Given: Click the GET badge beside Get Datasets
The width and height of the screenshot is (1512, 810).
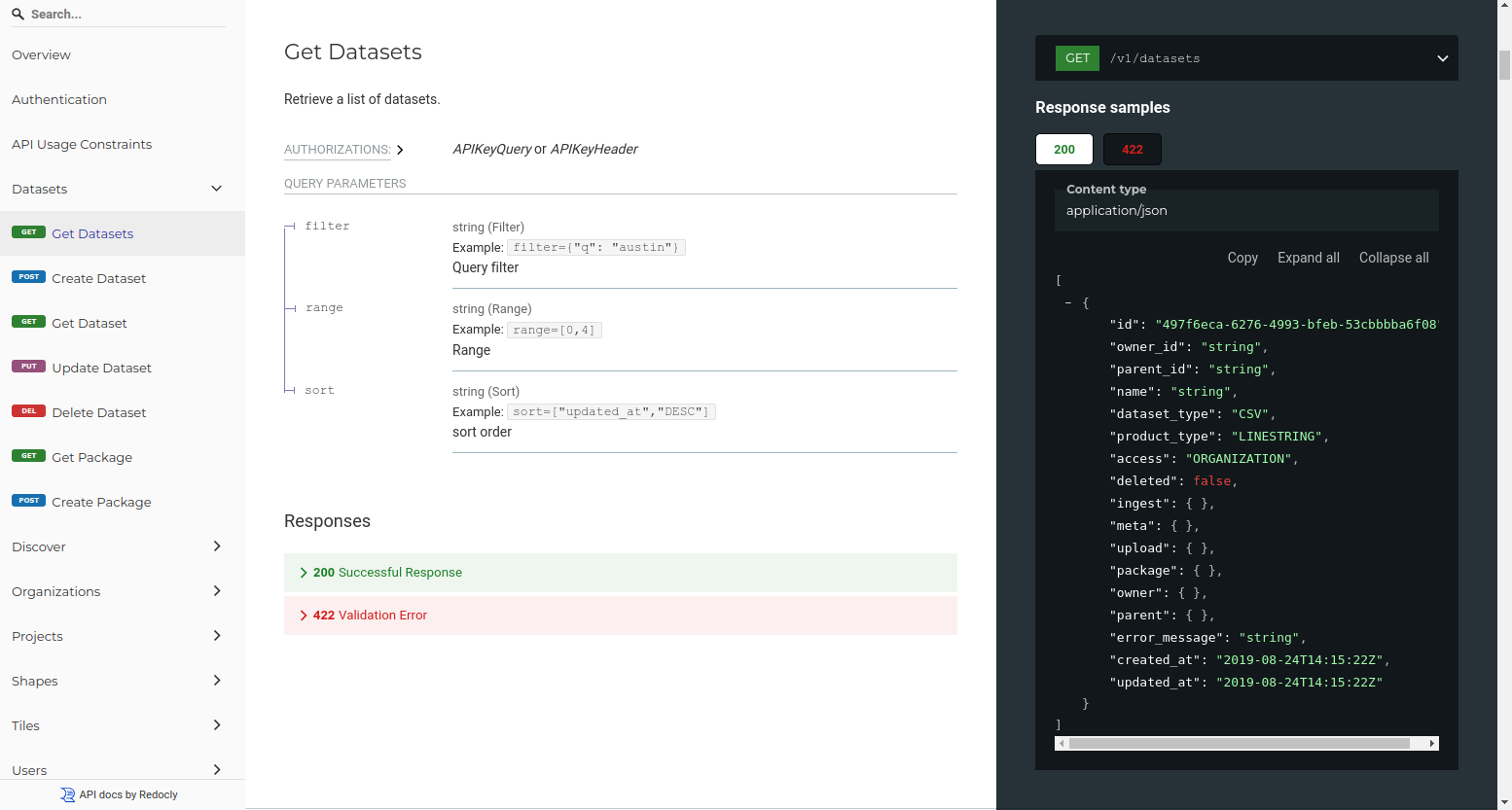Looking at the screenshot, I should [28, 232].
